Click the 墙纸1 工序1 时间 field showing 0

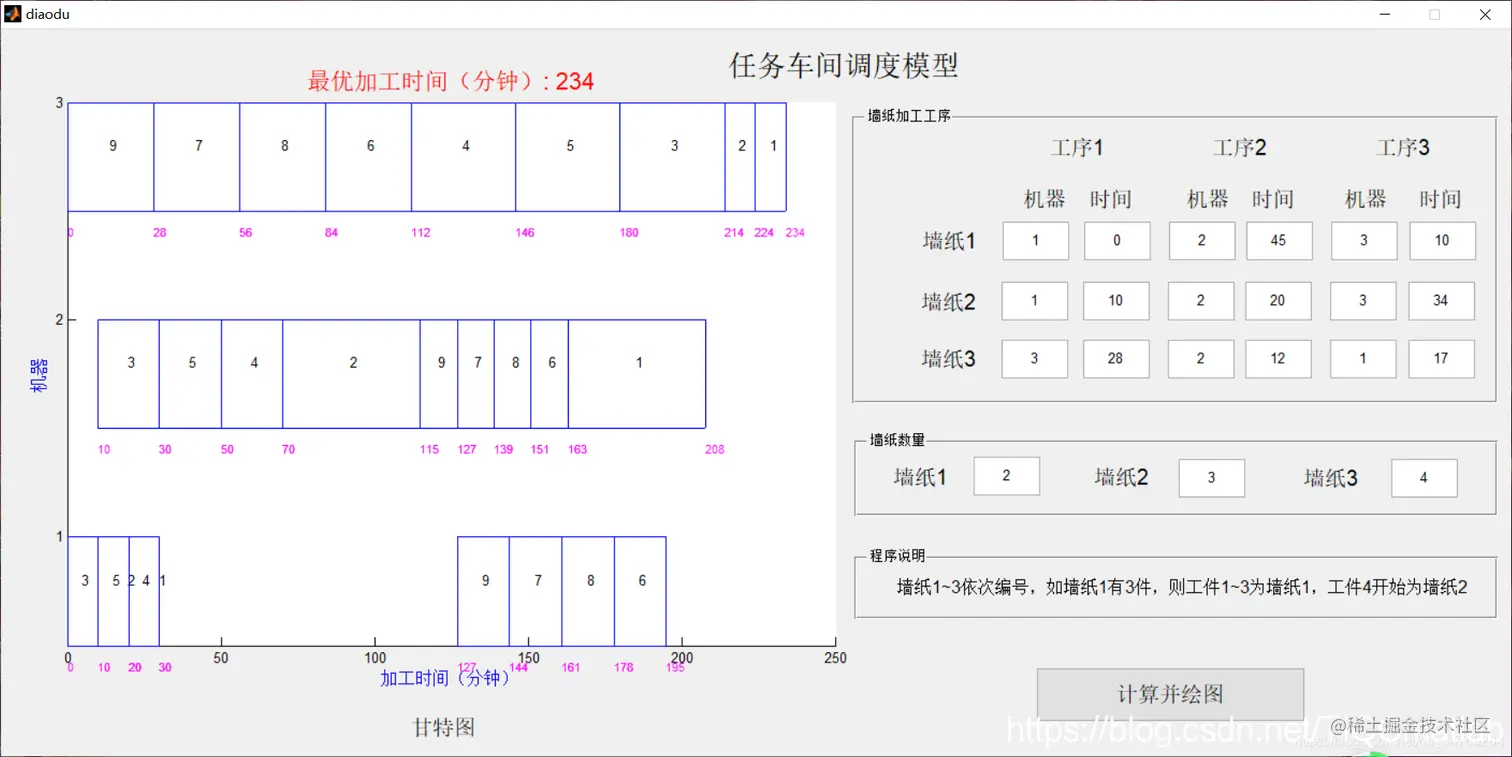(1115, 240)
